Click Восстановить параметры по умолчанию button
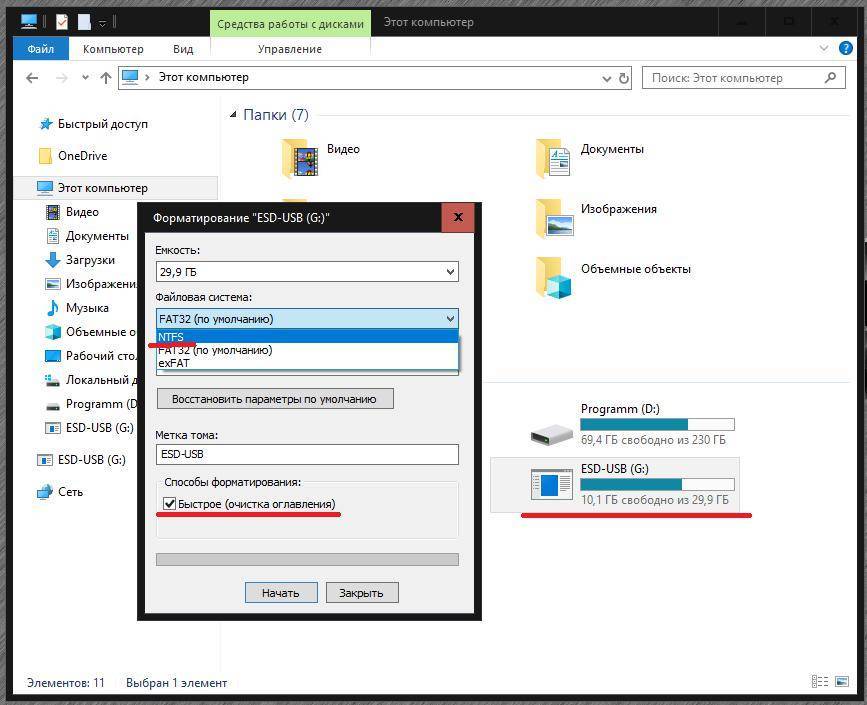The width and height of the screenshot is (867, 705). click(275, 398)
